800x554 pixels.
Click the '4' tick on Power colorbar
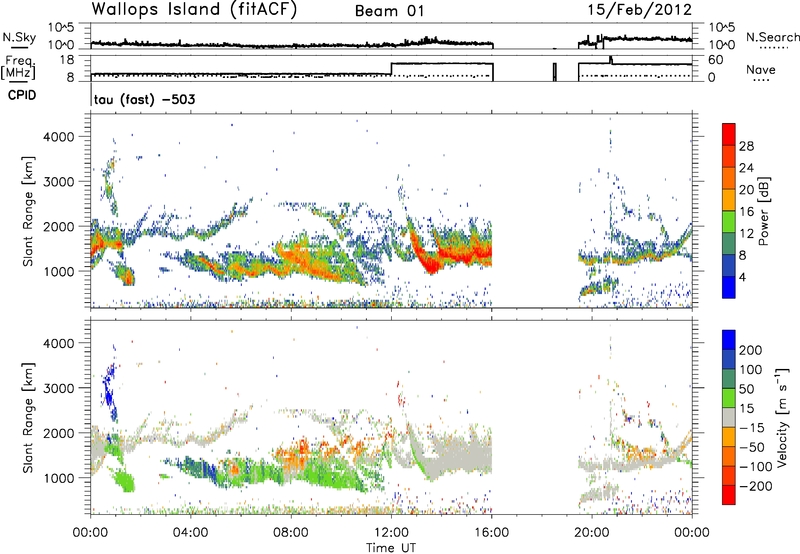[742, 277]
